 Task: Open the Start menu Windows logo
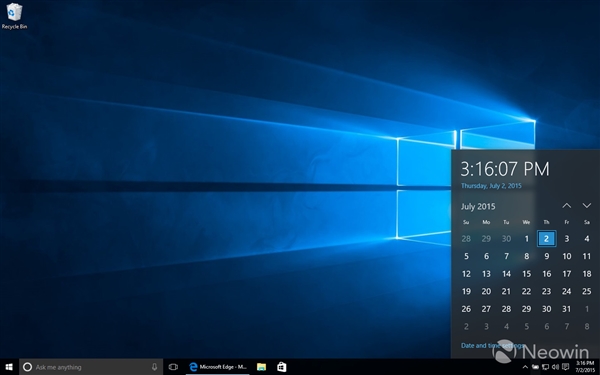(x=9, y=367)
